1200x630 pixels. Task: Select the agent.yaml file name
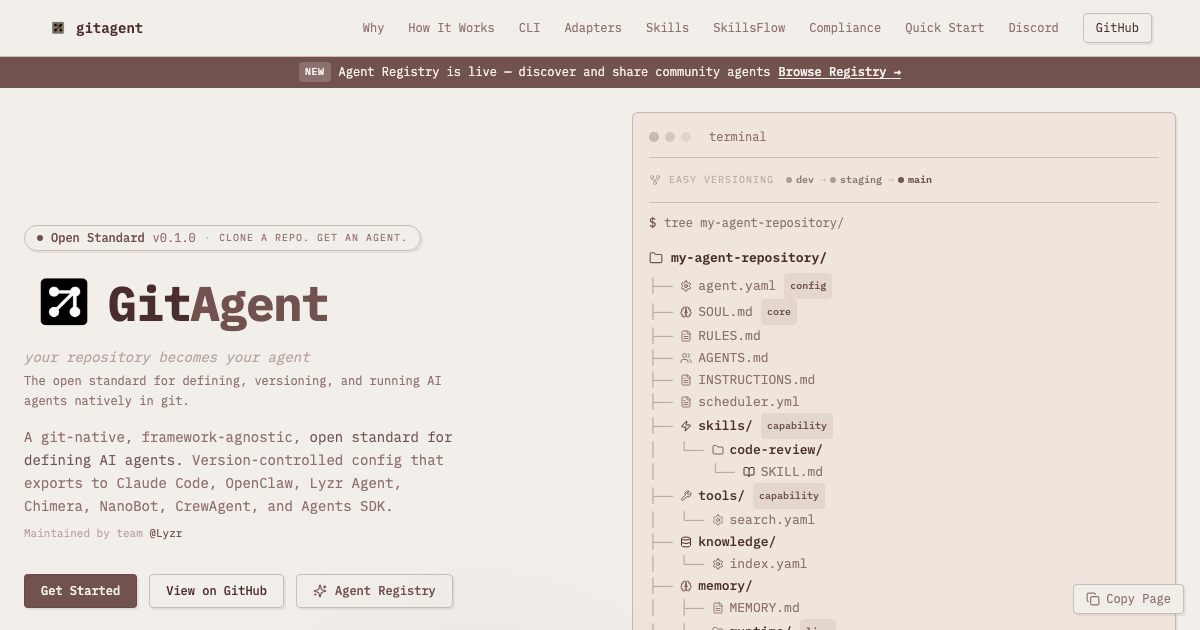tap(737, 286)
